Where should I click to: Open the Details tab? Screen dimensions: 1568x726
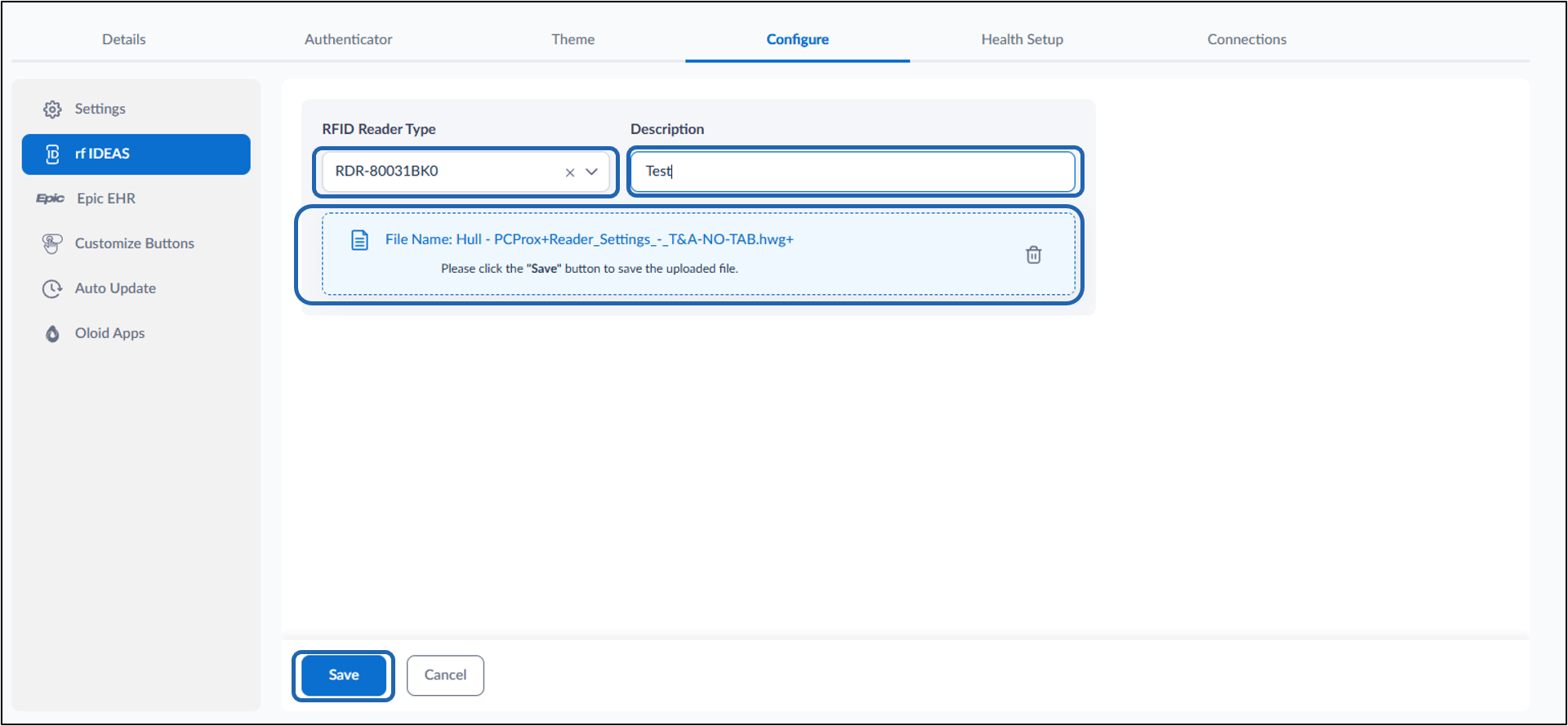(x=123, y=39)
